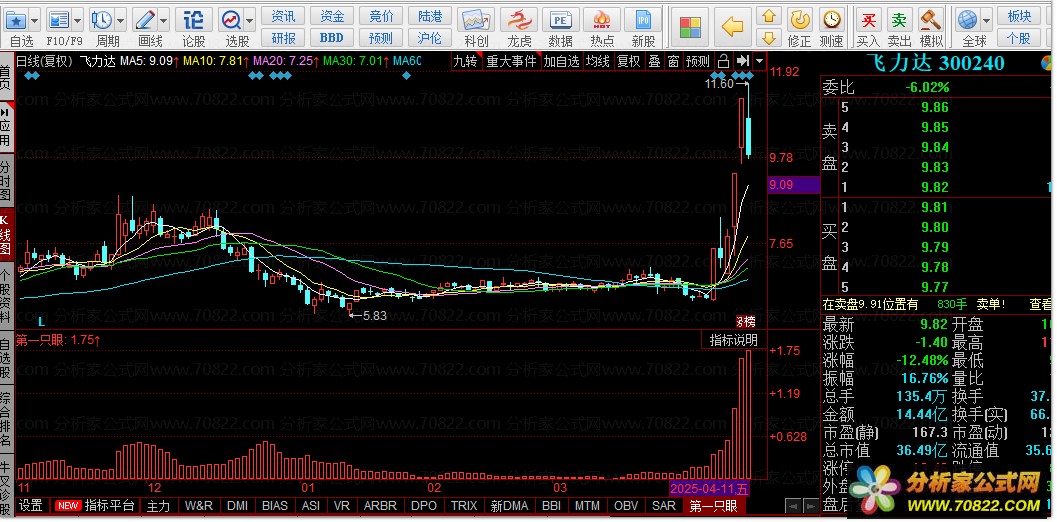Switch to the 主力 indicator tab
This screenshot has height=522, width=1057.
pyautogui.click(x=158, y=506)
